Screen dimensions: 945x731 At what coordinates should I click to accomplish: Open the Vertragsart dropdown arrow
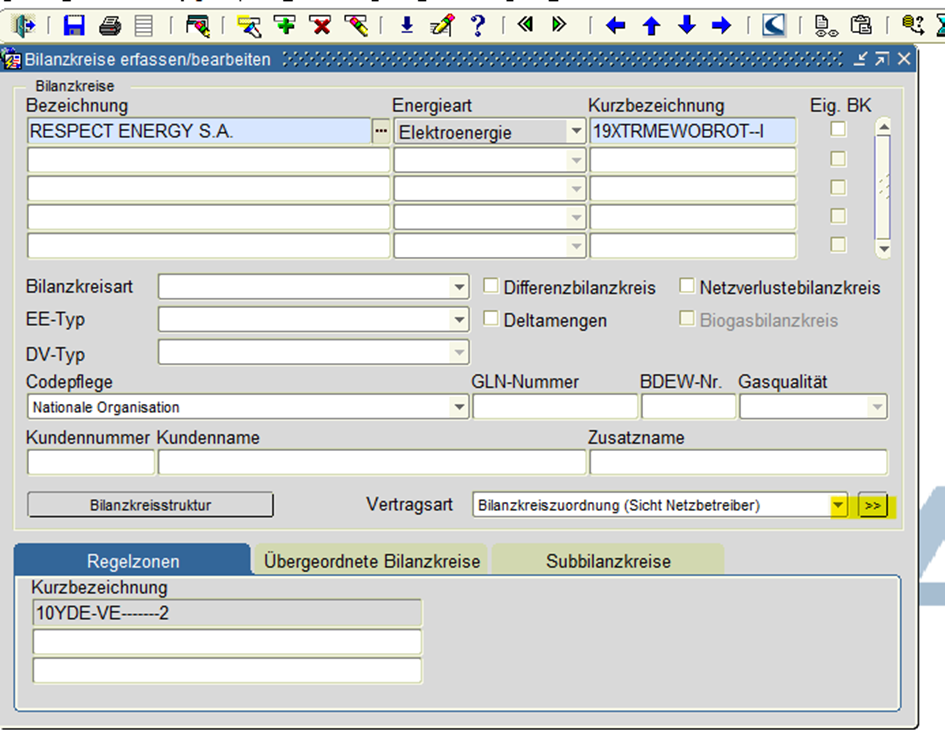(838, 506)
